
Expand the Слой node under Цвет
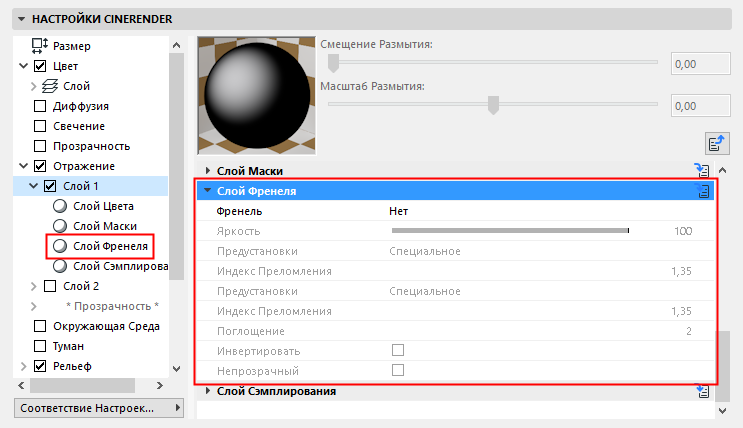click(x=34, y=86)
